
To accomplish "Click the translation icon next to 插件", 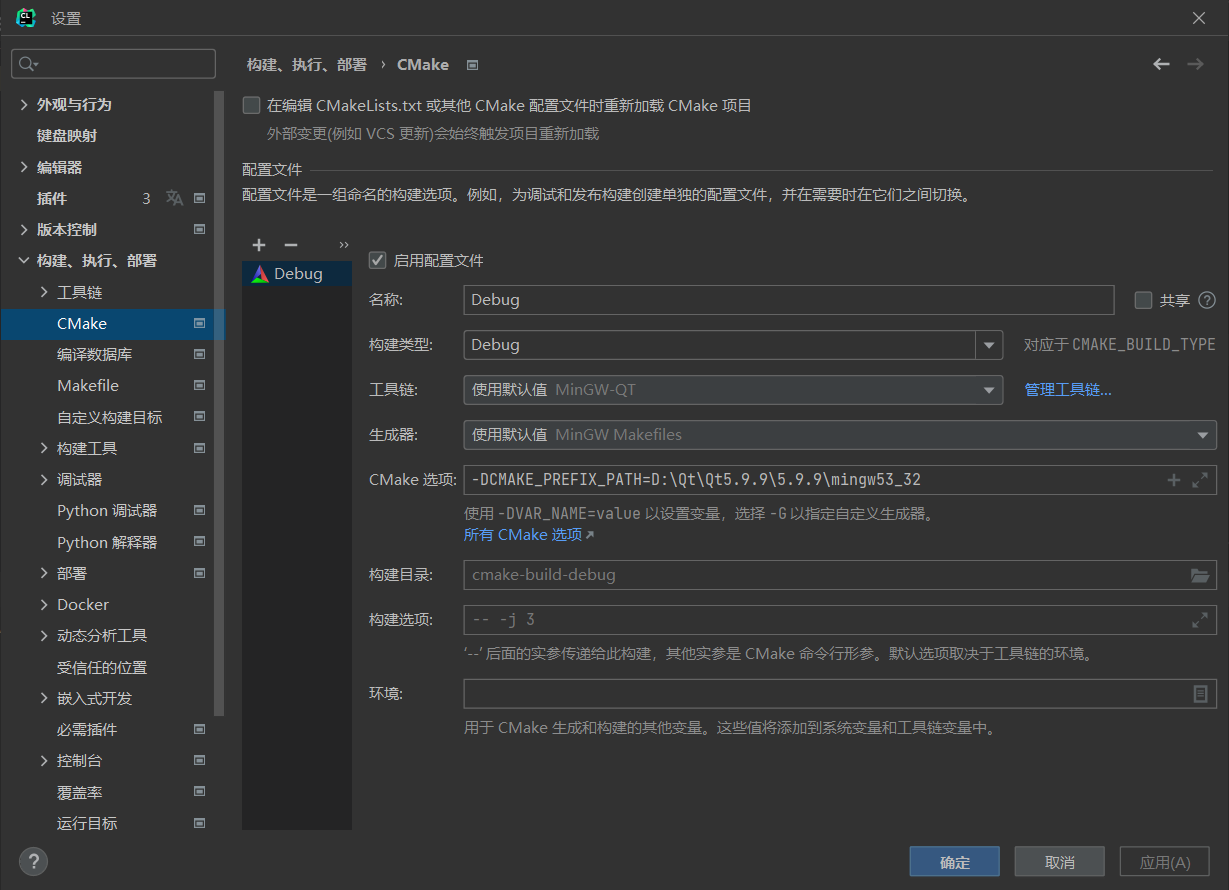I will (x=175, y=198).
